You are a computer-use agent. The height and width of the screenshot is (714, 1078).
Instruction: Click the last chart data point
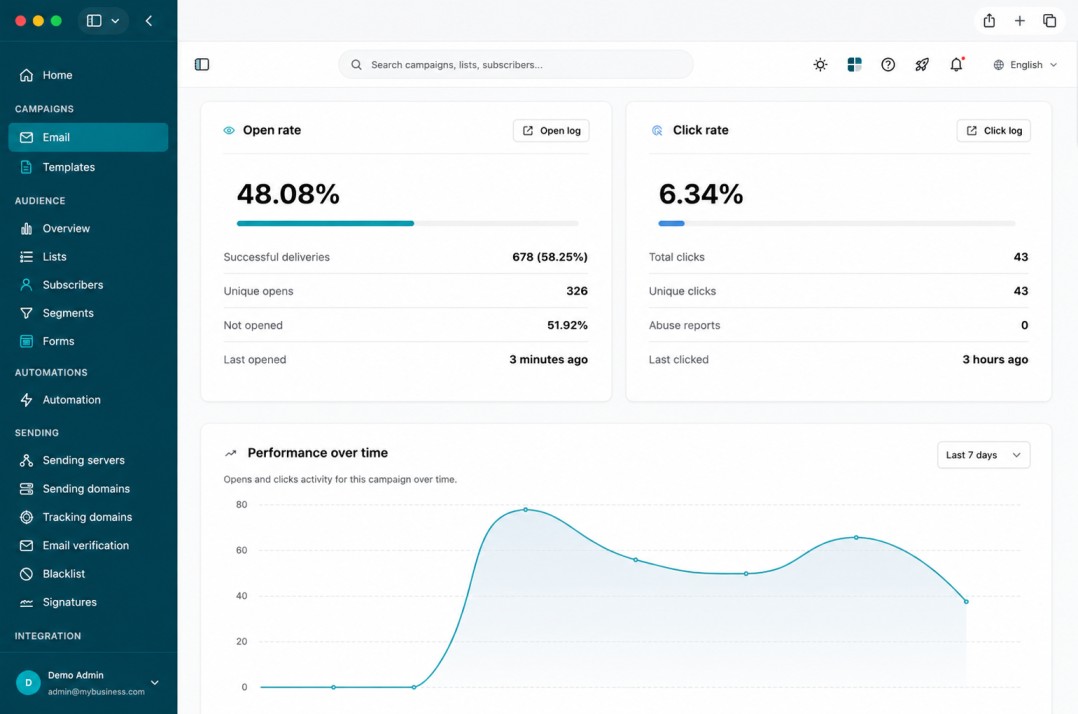pos(966,601)
